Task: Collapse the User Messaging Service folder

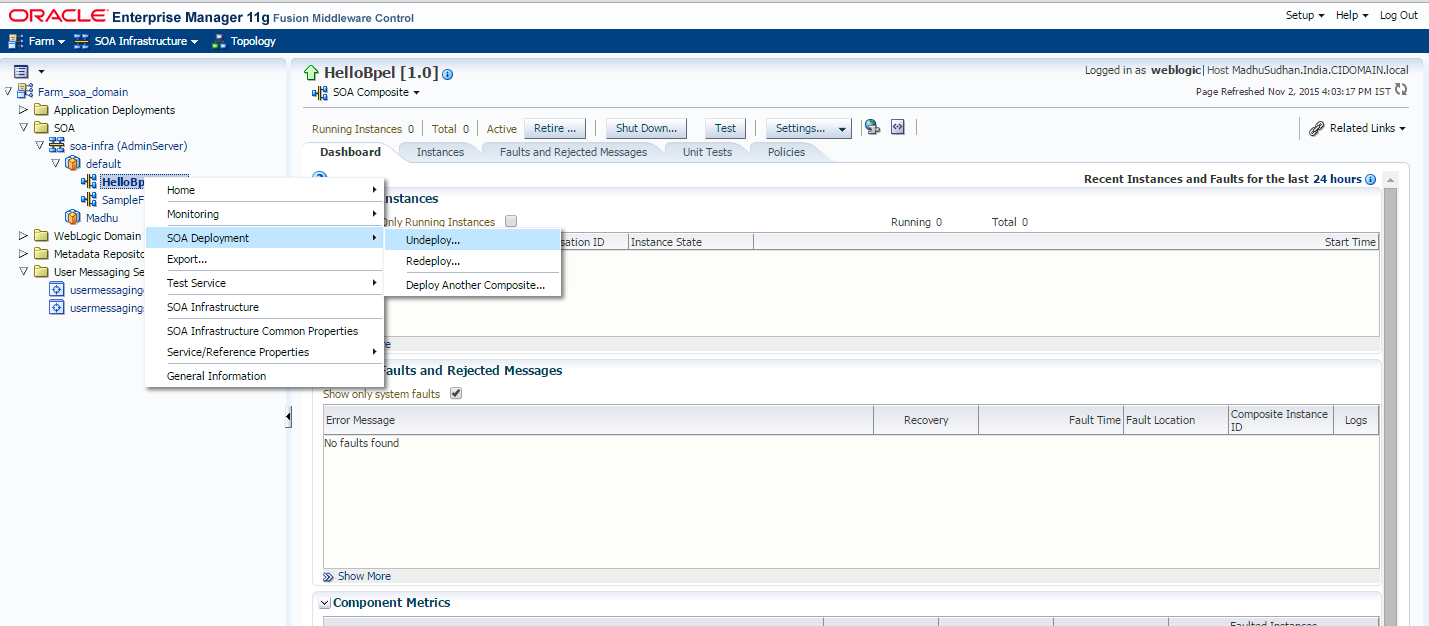Action: [24, 272]
